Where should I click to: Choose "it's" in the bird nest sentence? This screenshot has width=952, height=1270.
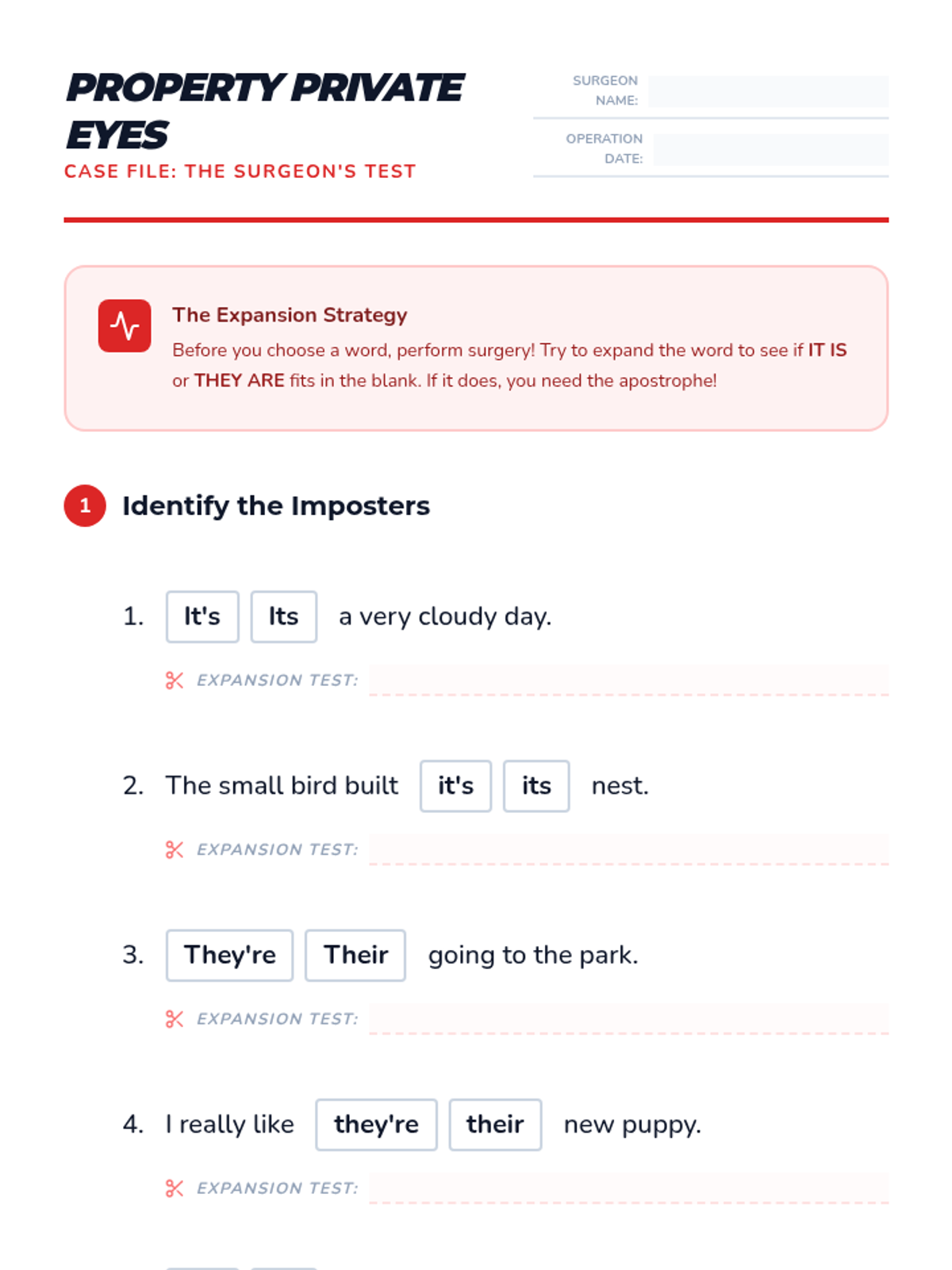coord(456,786)
